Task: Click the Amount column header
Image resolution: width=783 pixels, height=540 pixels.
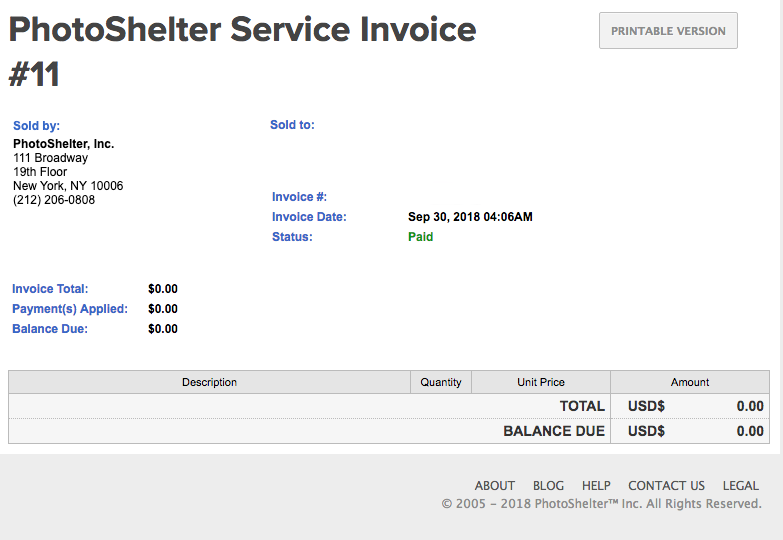Action: point(690,382)
